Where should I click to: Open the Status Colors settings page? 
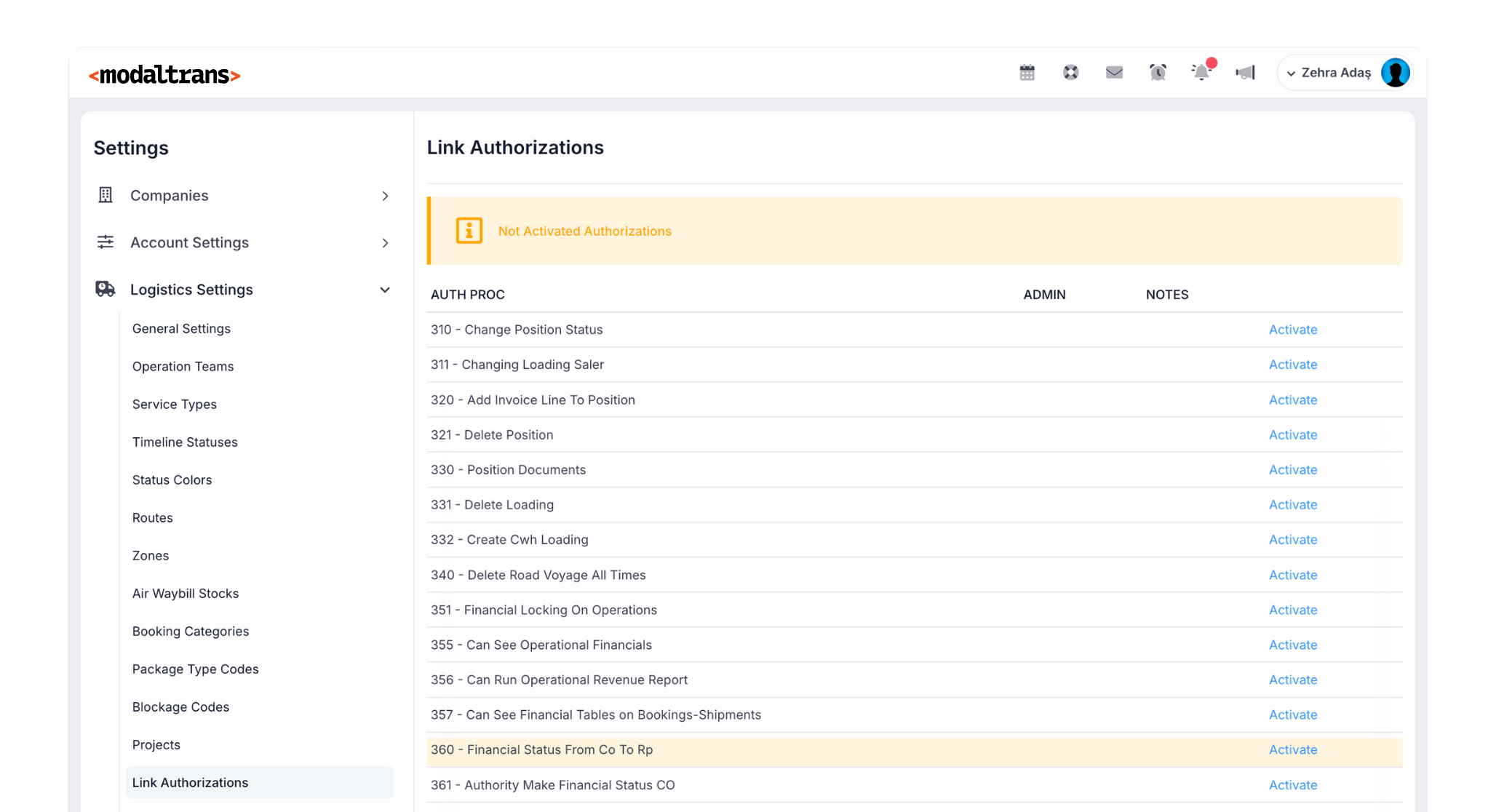click(172, 479)
